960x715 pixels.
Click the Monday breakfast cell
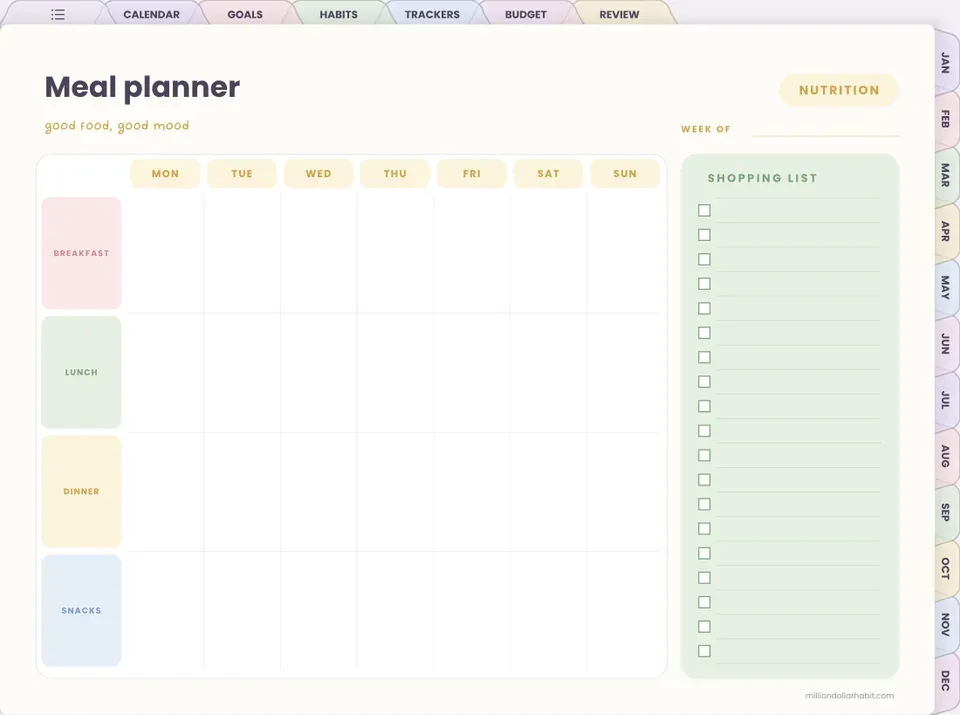click(165, 253)
